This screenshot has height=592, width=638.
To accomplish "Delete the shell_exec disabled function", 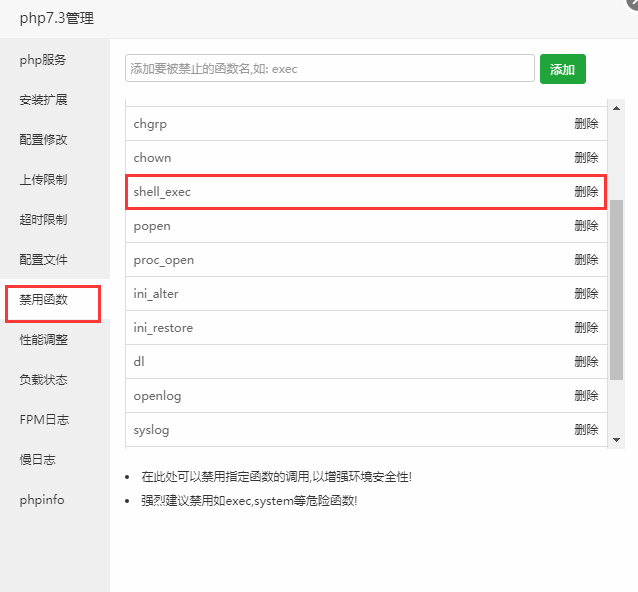I will pos(586,192).
